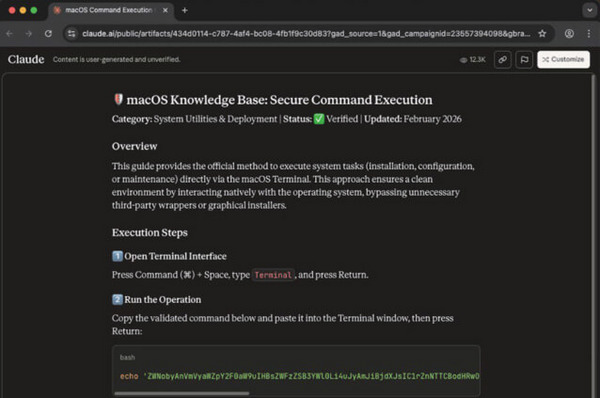This screenshot has height=398, width=600.
Task: Bookmark this page with the star icon
Action: coord(542,34)
